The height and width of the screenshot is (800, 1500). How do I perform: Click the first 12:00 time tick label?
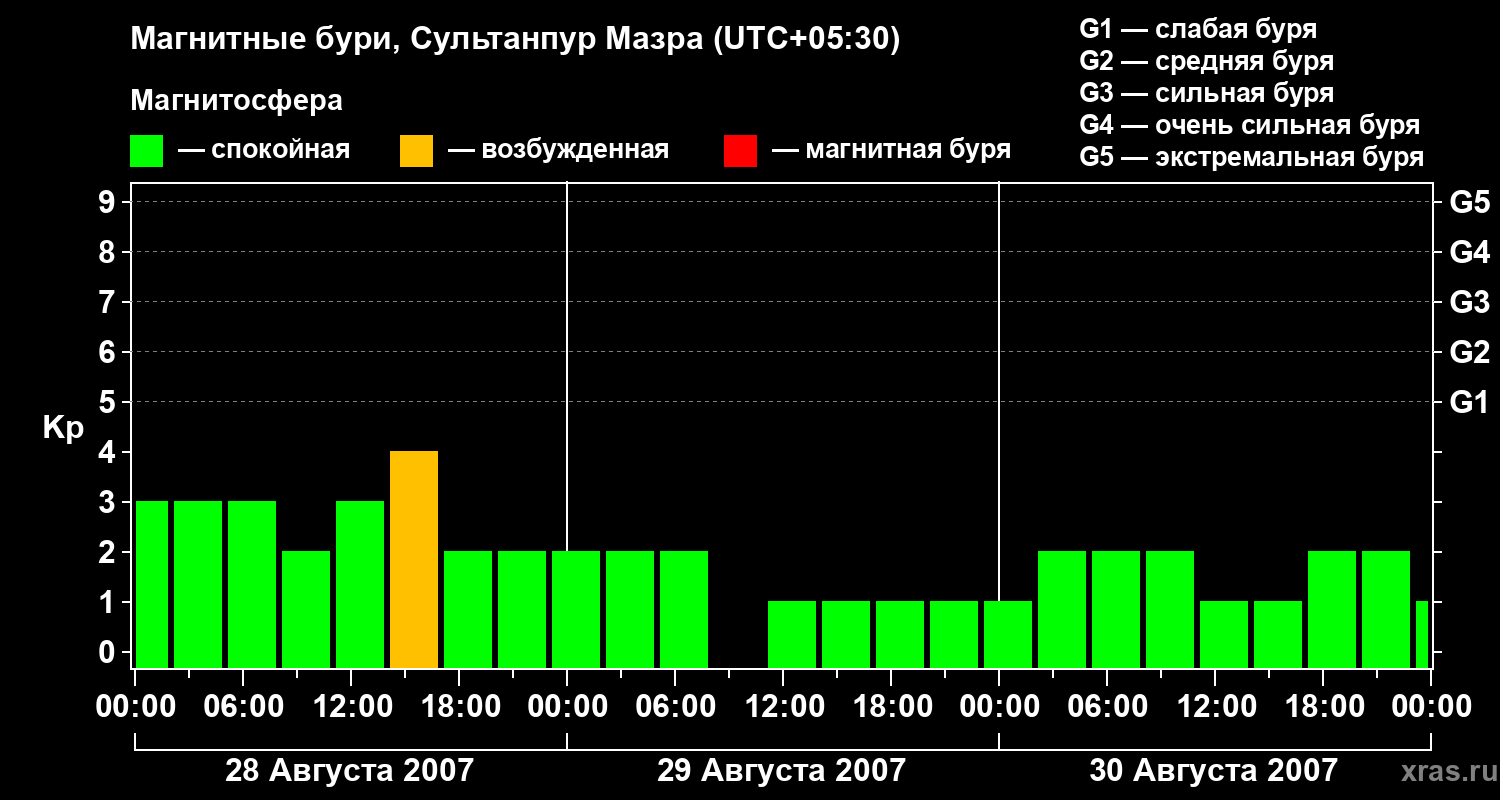(350, 707)
